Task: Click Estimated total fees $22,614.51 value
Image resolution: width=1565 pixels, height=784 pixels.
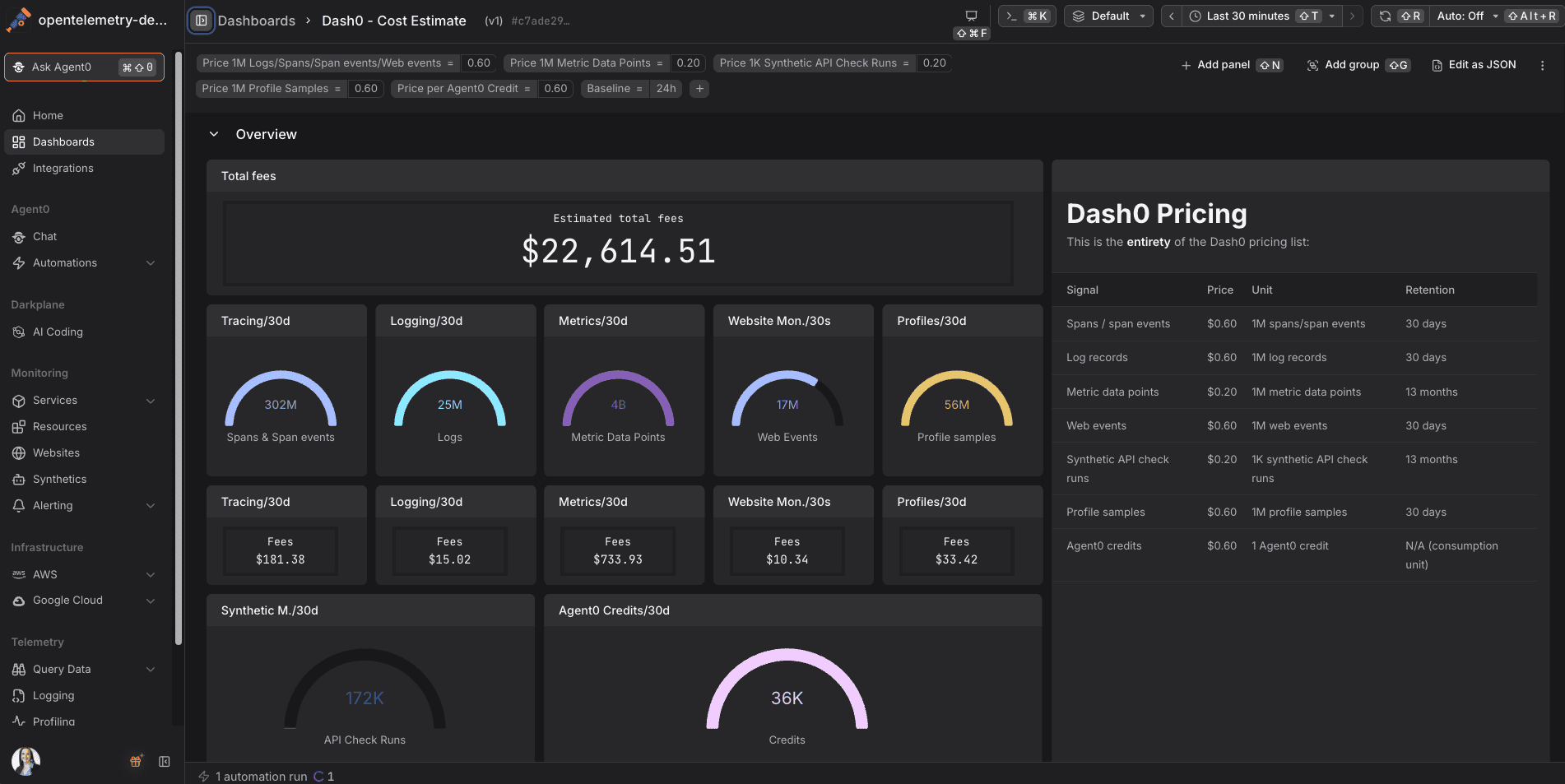Action: click(618, 251)
